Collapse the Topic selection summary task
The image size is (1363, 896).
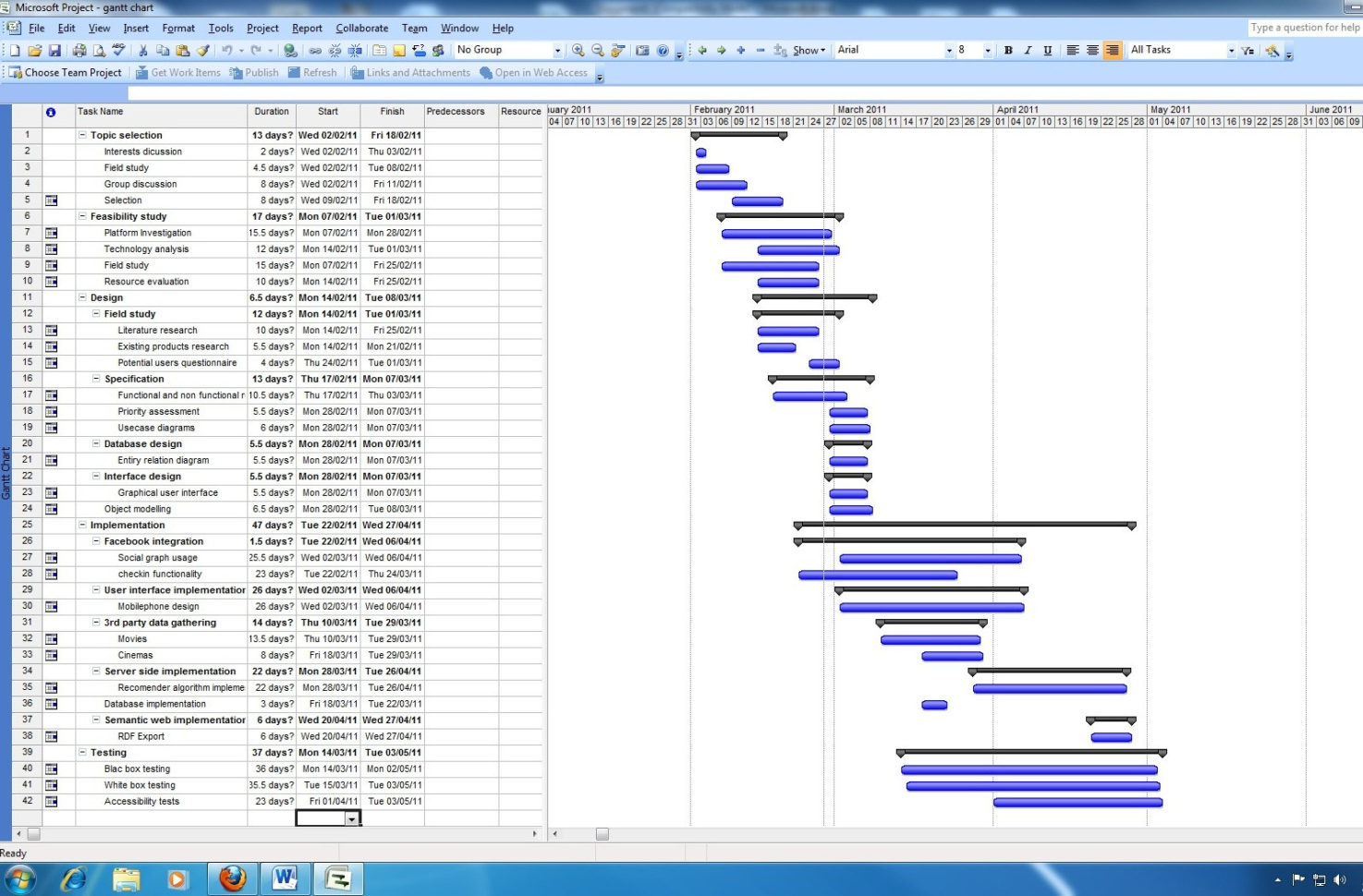(82, 136)
